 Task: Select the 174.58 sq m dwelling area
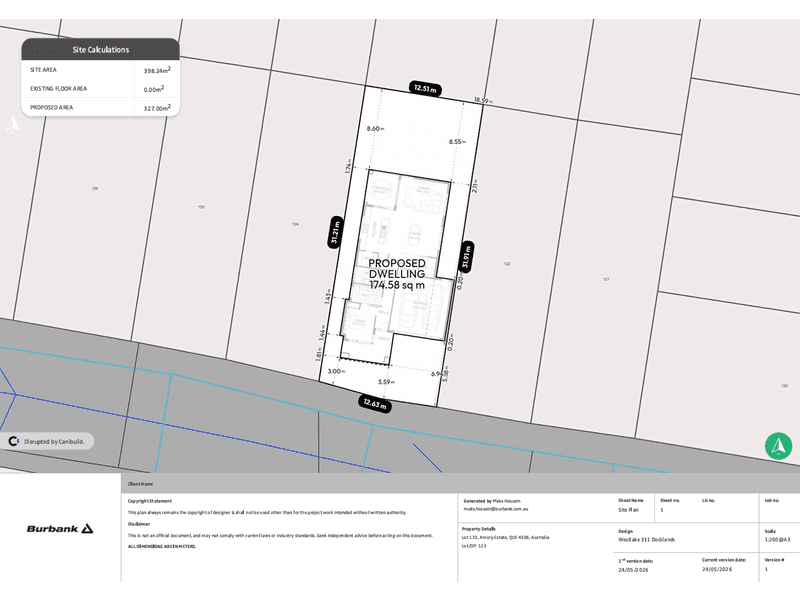(397, 285)
